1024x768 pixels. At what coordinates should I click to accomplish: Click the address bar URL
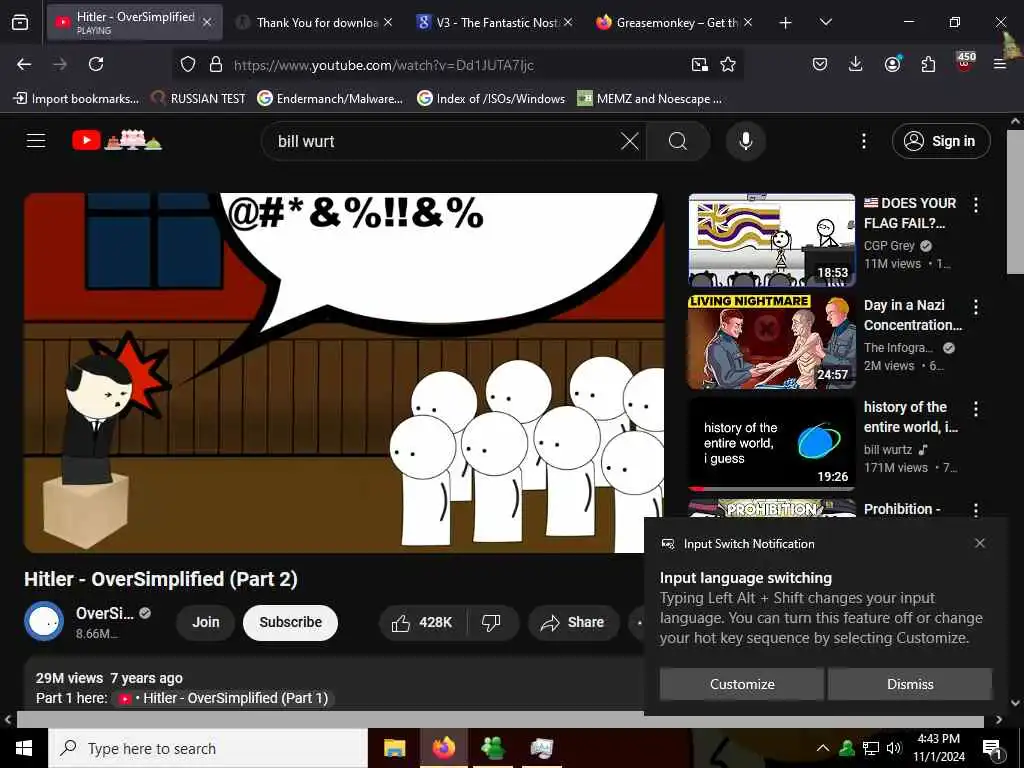pyautogui.click(x=383, y=65)
